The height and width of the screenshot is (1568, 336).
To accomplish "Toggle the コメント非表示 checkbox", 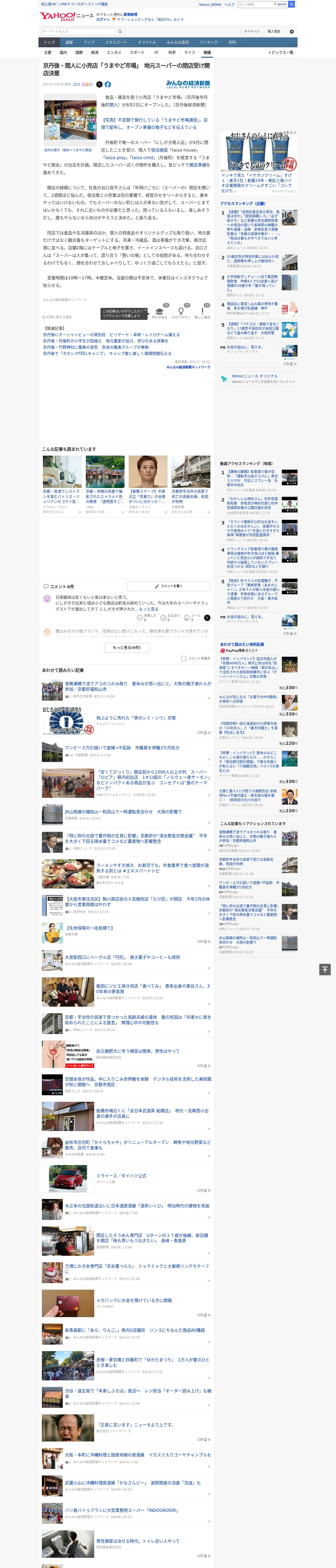I will pos(183,658).
